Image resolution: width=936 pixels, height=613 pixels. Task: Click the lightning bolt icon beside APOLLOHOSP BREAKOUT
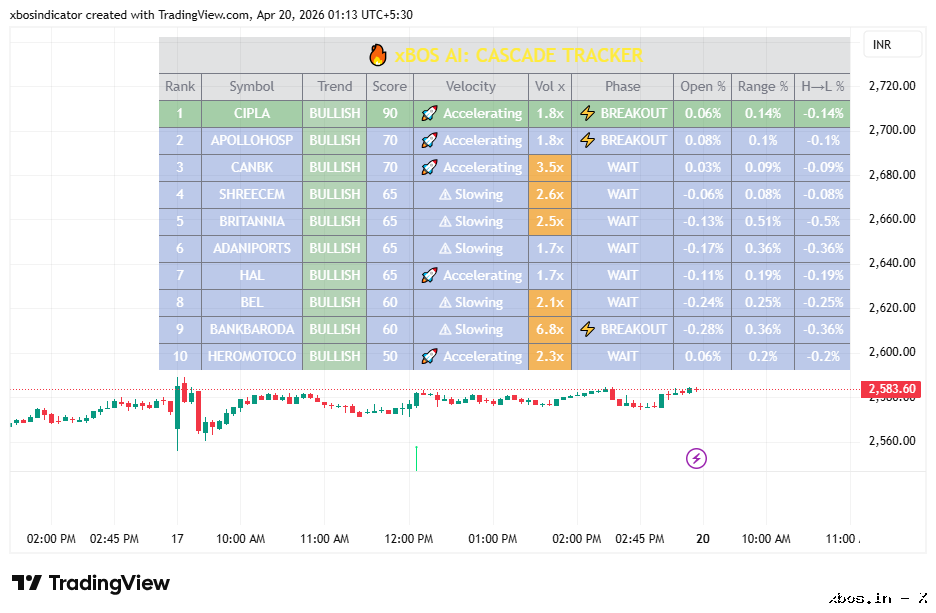(x=587, y=140)
